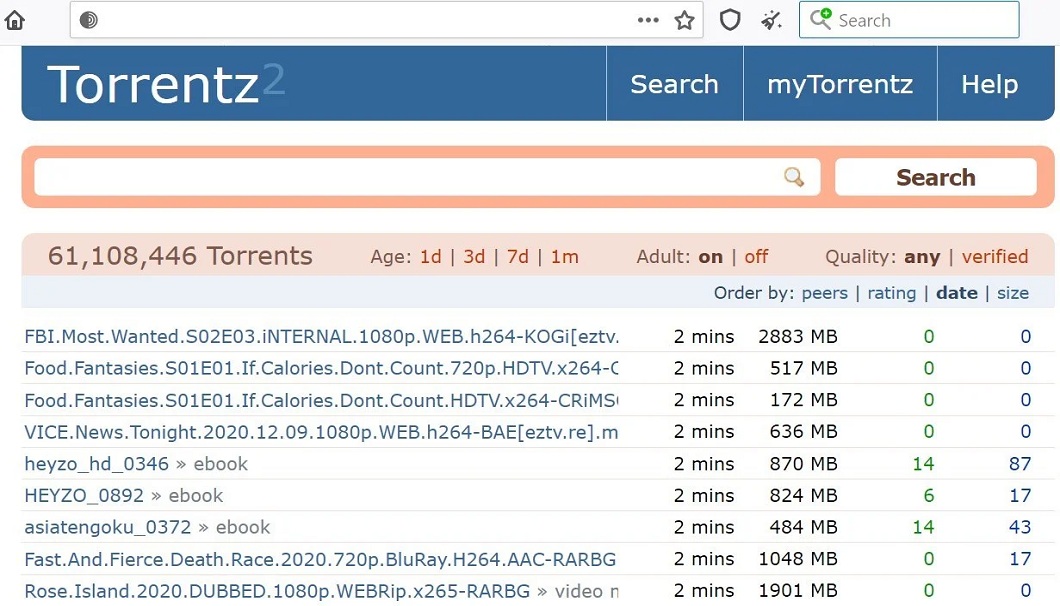Click the search engine icon in browser search box
Image resolution: width=1060 pixels, height=606 pixels.
821,19
